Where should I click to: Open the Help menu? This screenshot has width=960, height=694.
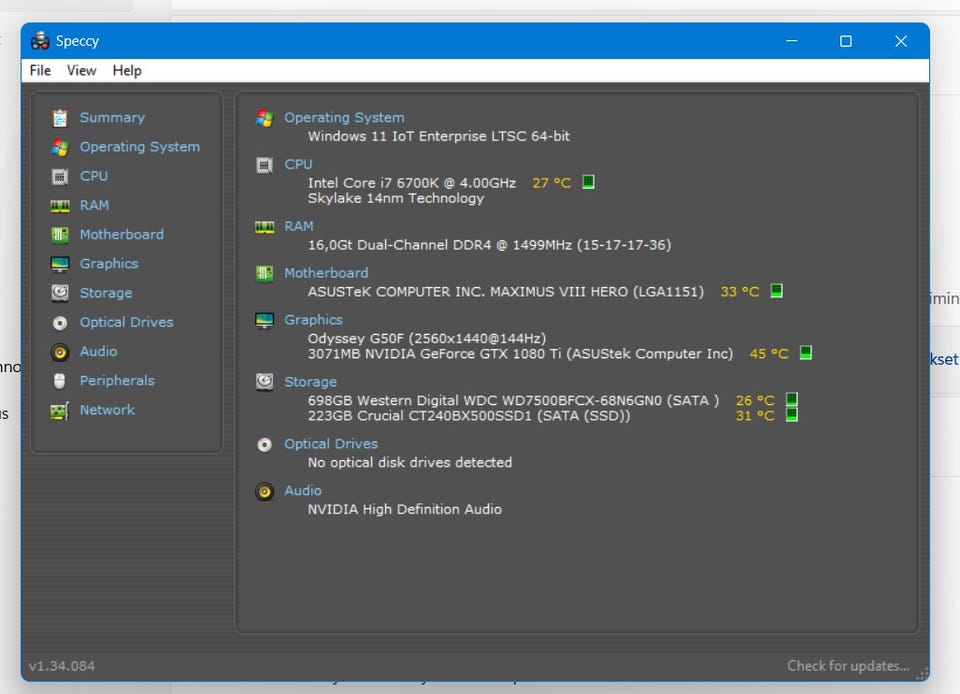pos(127,70)
